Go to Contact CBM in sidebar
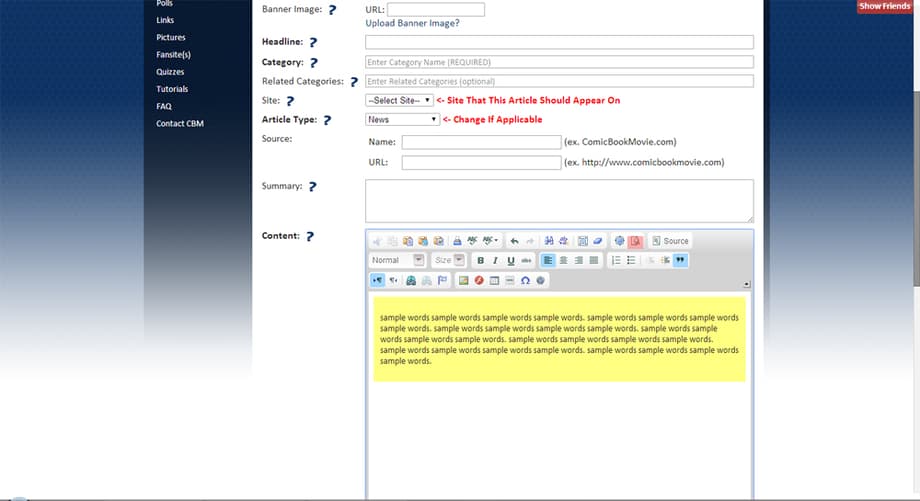This screenshot has width=920, height=501. point(180,123)
